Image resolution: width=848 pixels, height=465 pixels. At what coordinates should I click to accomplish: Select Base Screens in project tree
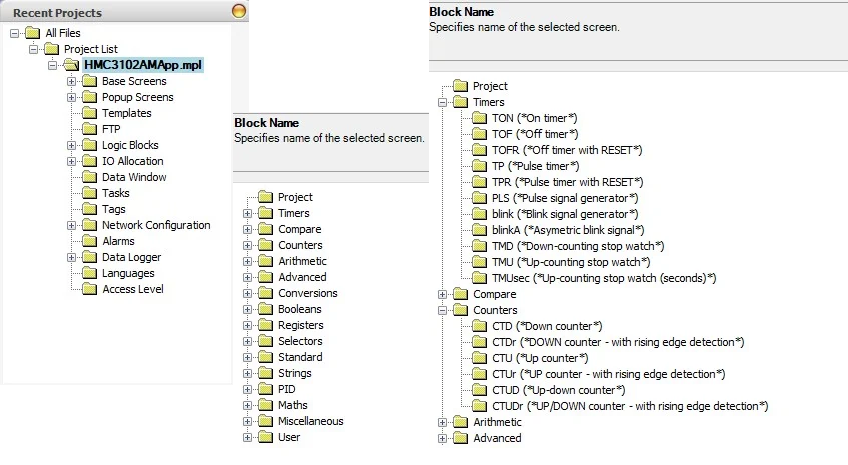point(134,81)
